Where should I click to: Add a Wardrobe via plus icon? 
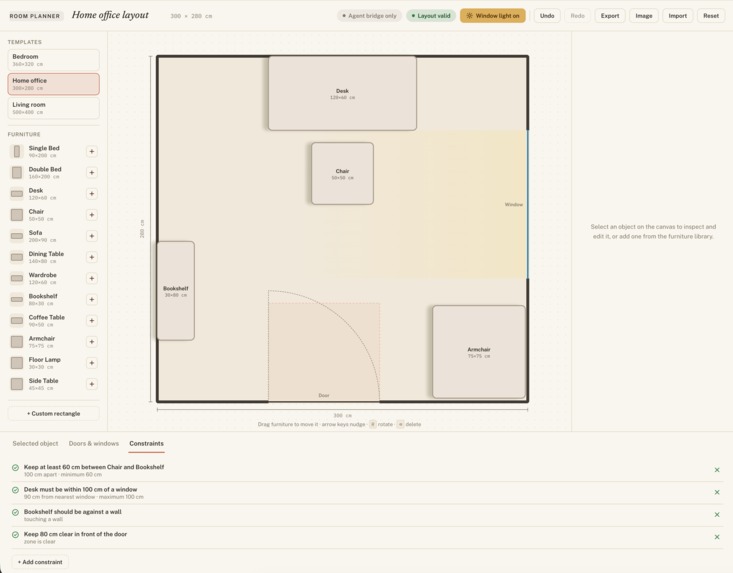(x=92, y=278)
